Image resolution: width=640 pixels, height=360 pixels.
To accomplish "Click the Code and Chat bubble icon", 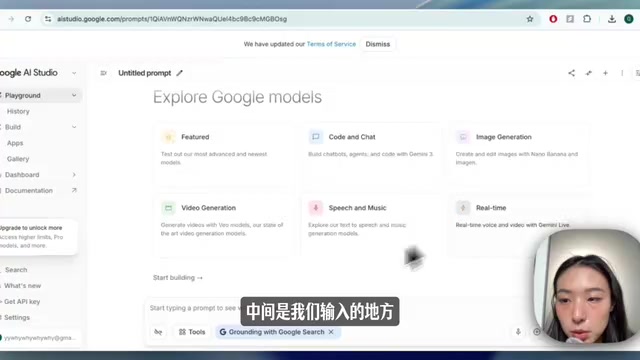I will [316, 137].
